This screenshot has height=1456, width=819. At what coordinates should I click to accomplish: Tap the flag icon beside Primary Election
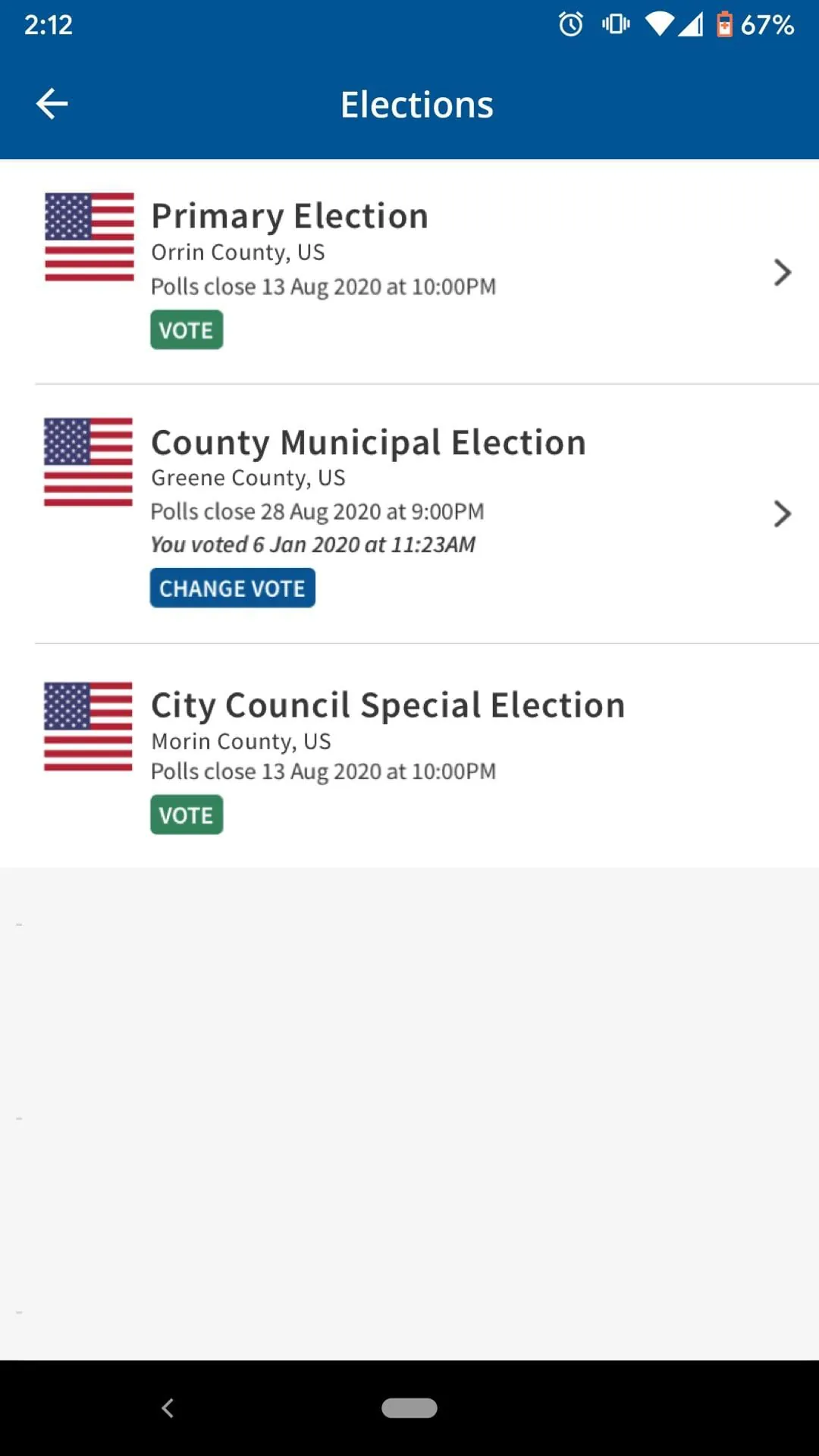point(89,237)
